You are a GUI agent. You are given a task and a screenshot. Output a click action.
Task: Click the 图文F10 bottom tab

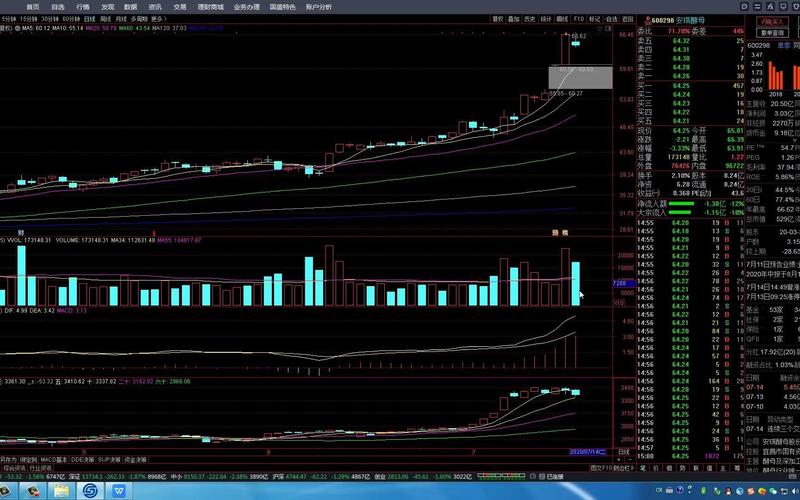click(x=601, y=468)
